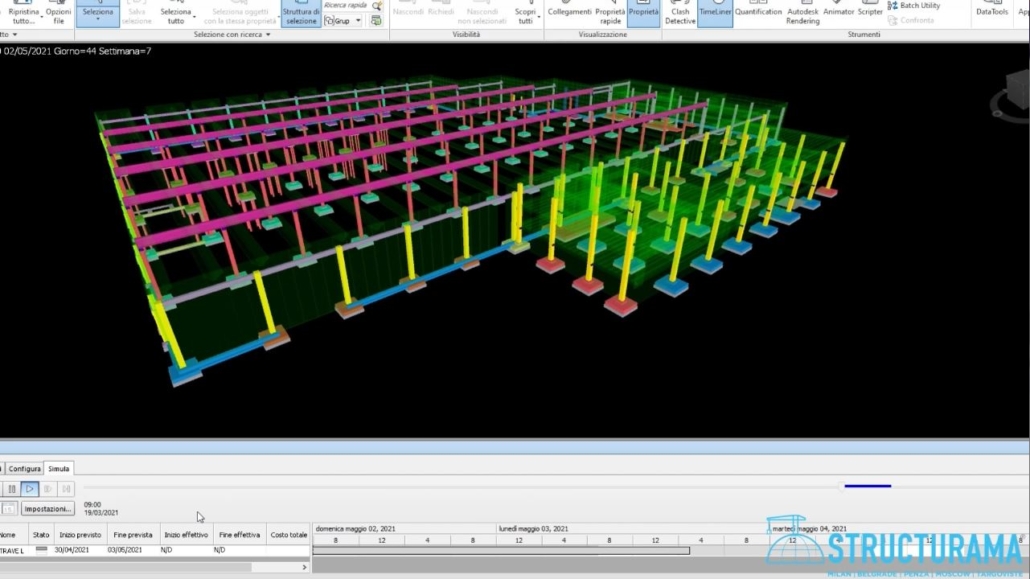The height and width of the screenshot is (579, 1030).
Task: Expand the Selezione con ricerca panel arrow
Action: [268, 34]
